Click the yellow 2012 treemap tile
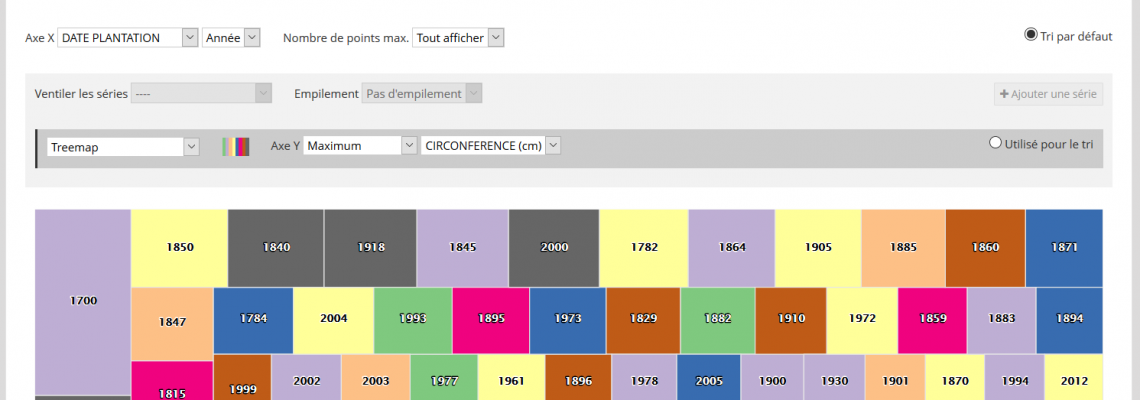Viewport: 1140px width, 400px height. (1073, 380)
